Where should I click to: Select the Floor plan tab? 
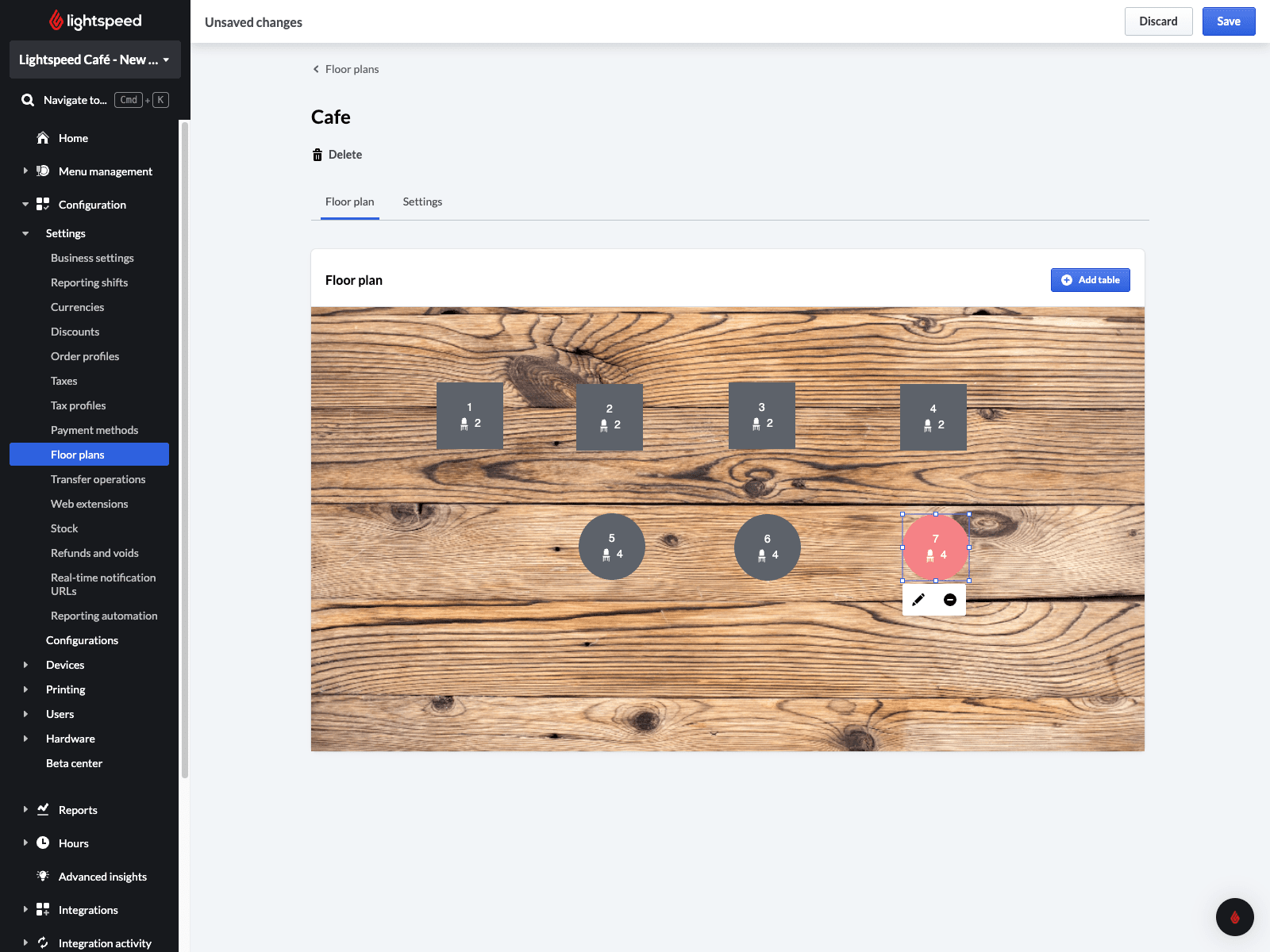click(x=349, y=202)
